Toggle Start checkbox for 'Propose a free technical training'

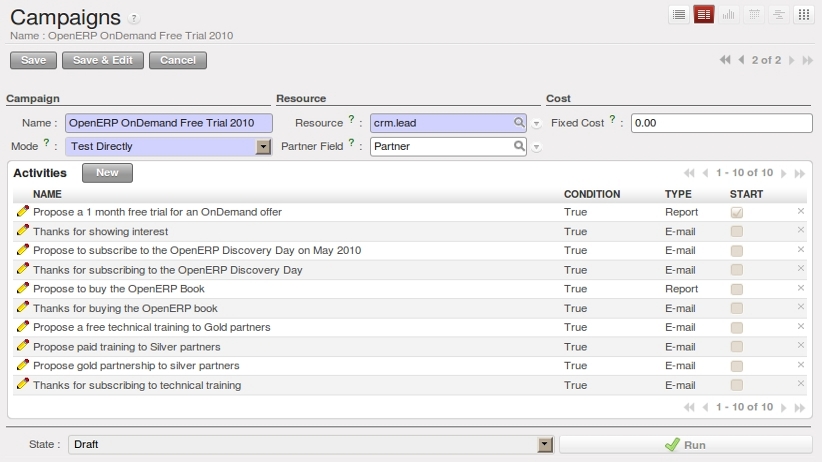[x=737, y=328]
